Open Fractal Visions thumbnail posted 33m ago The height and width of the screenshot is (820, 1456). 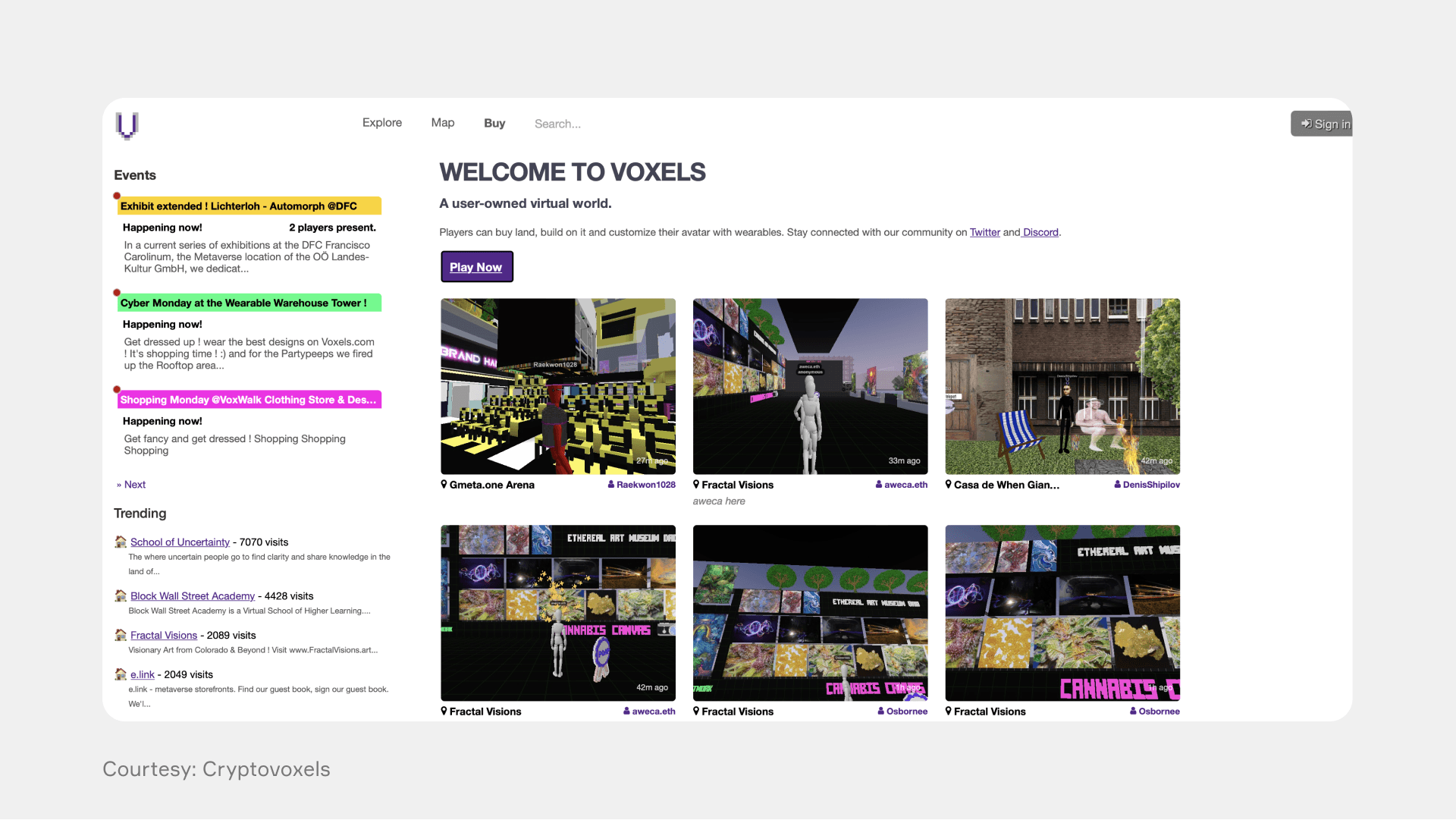pyautogui.click(x=810, y=387)
